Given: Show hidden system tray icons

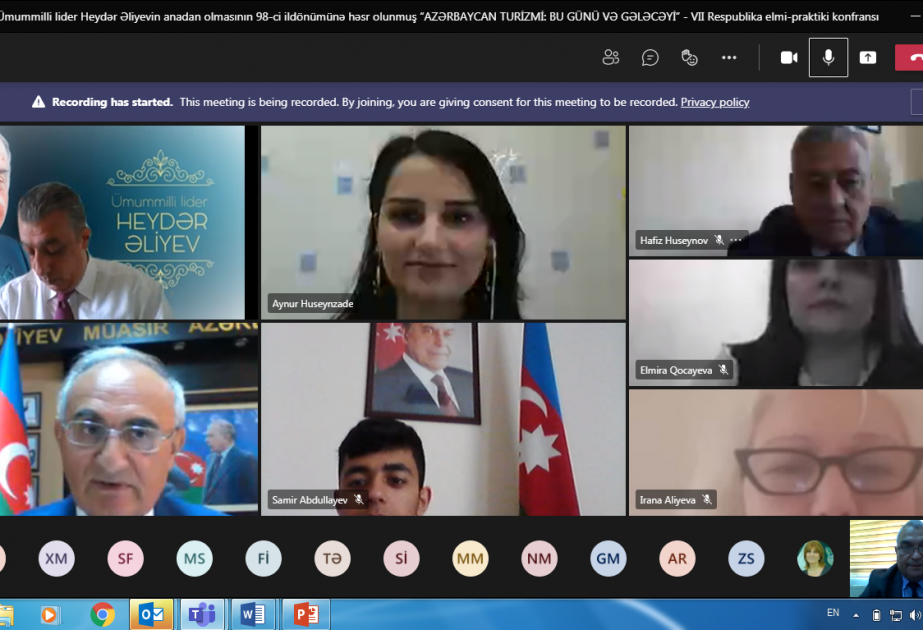Looking at the screenshot, I should (856, 615).
